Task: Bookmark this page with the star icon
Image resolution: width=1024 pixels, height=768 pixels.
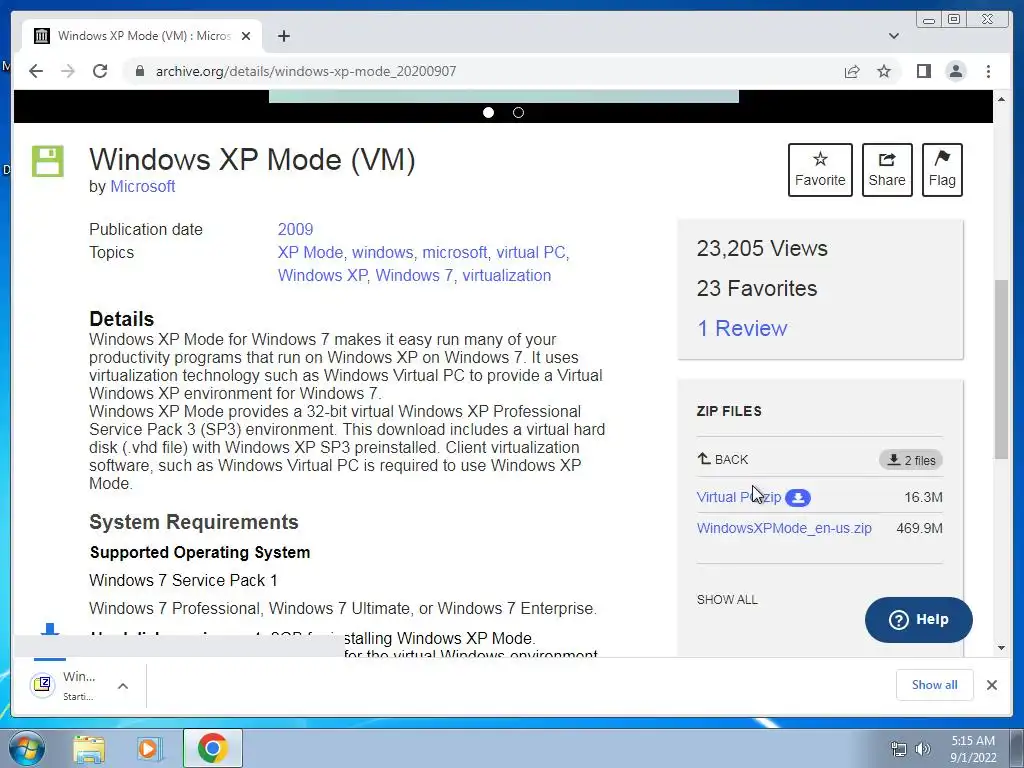Action: (x=884, y=71)
